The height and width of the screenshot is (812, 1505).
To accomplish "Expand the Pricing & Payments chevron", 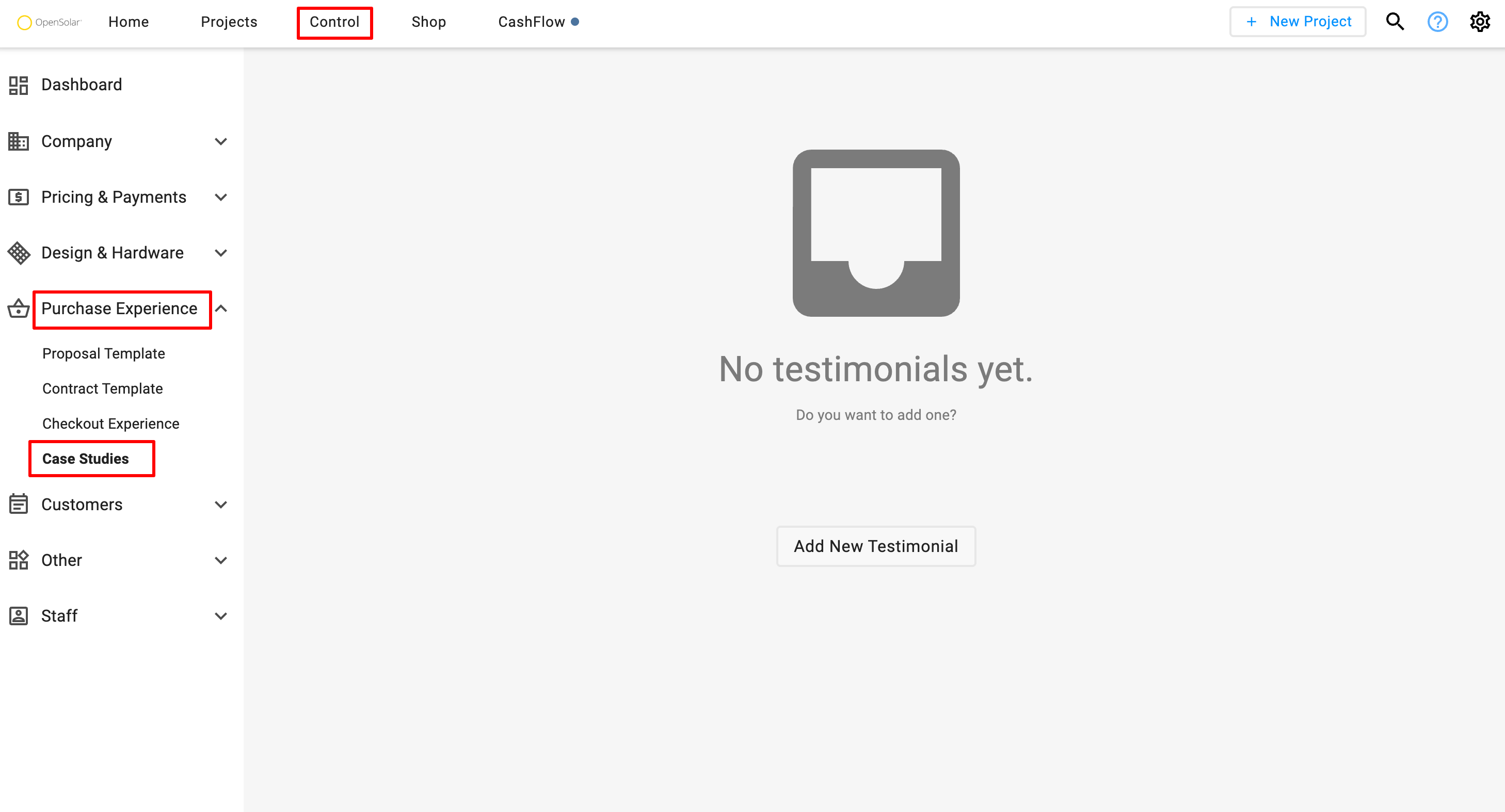I will [x=221, y=197].
